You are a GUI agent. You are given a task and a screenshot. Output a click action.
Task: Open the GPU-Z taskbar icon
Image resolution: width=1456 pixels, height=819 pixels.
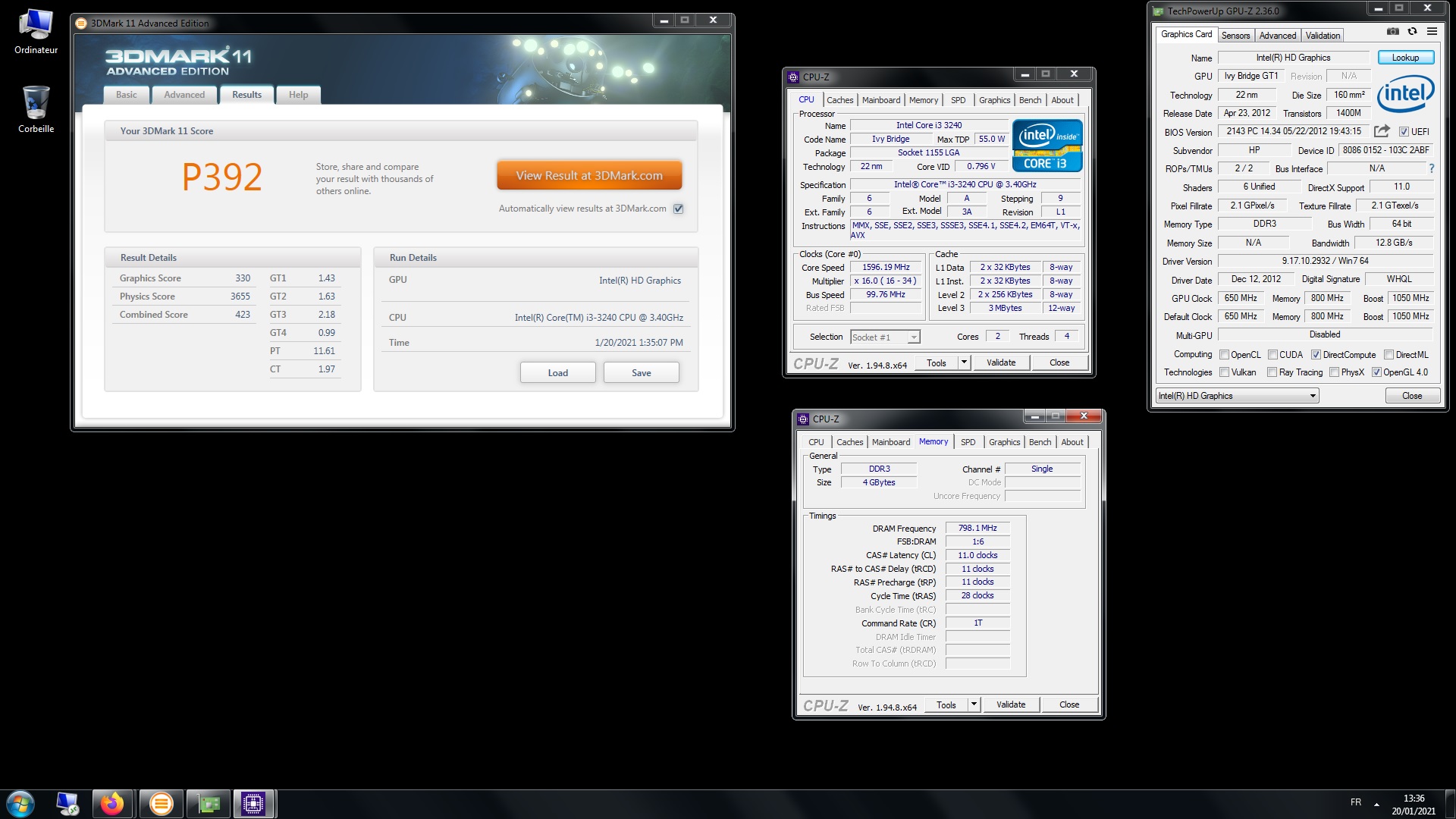click(x=209, y=804)
